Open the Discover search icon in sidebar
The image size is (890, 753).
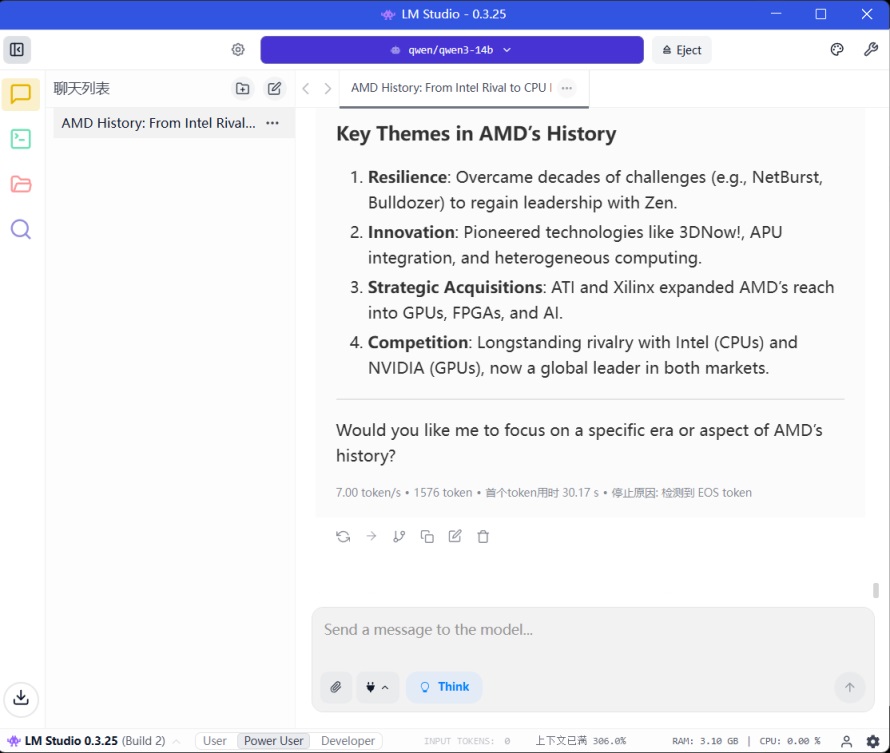pos(21,229)
